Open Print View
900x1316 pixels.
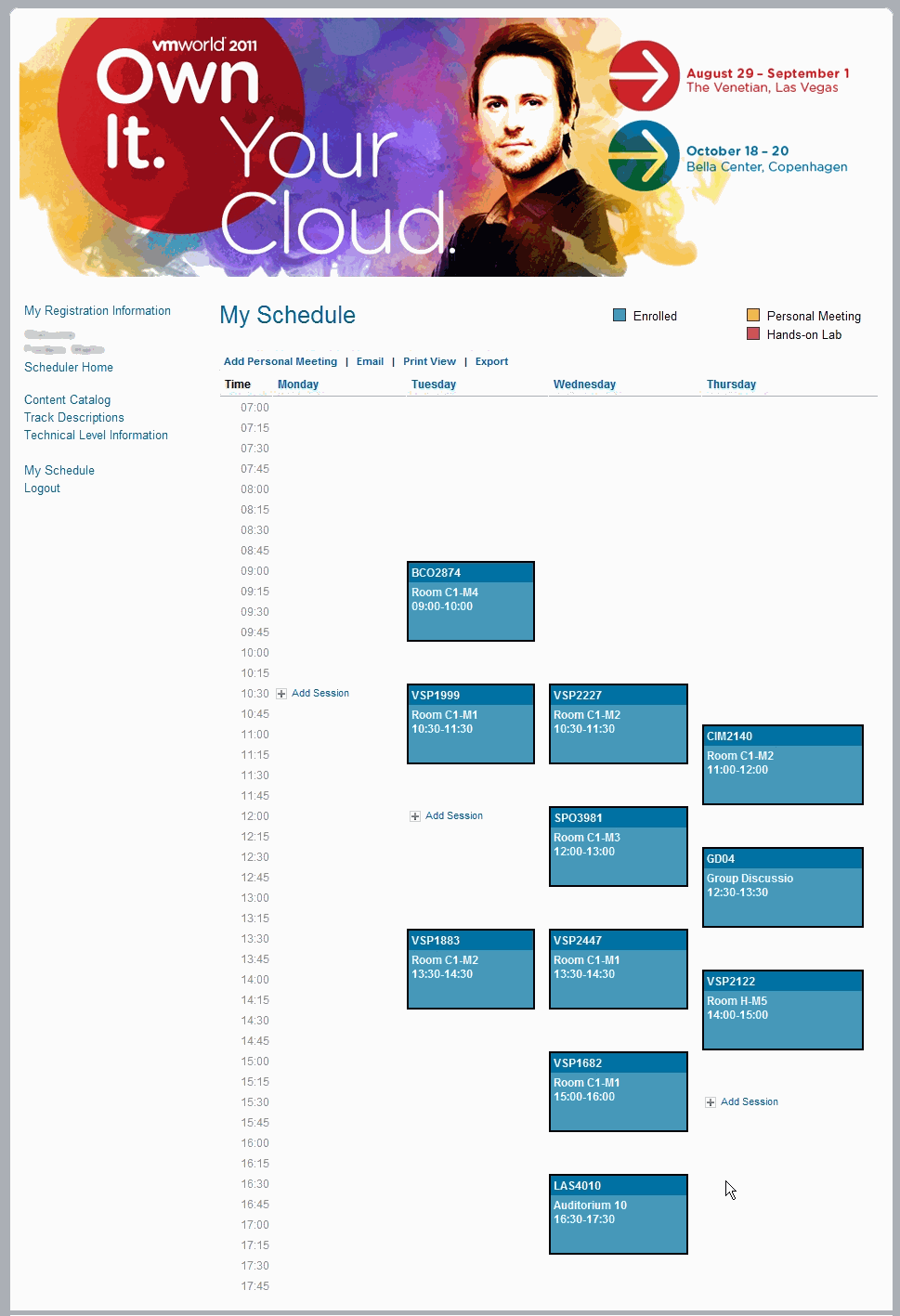pyautogui.click(x=429, y=362)
